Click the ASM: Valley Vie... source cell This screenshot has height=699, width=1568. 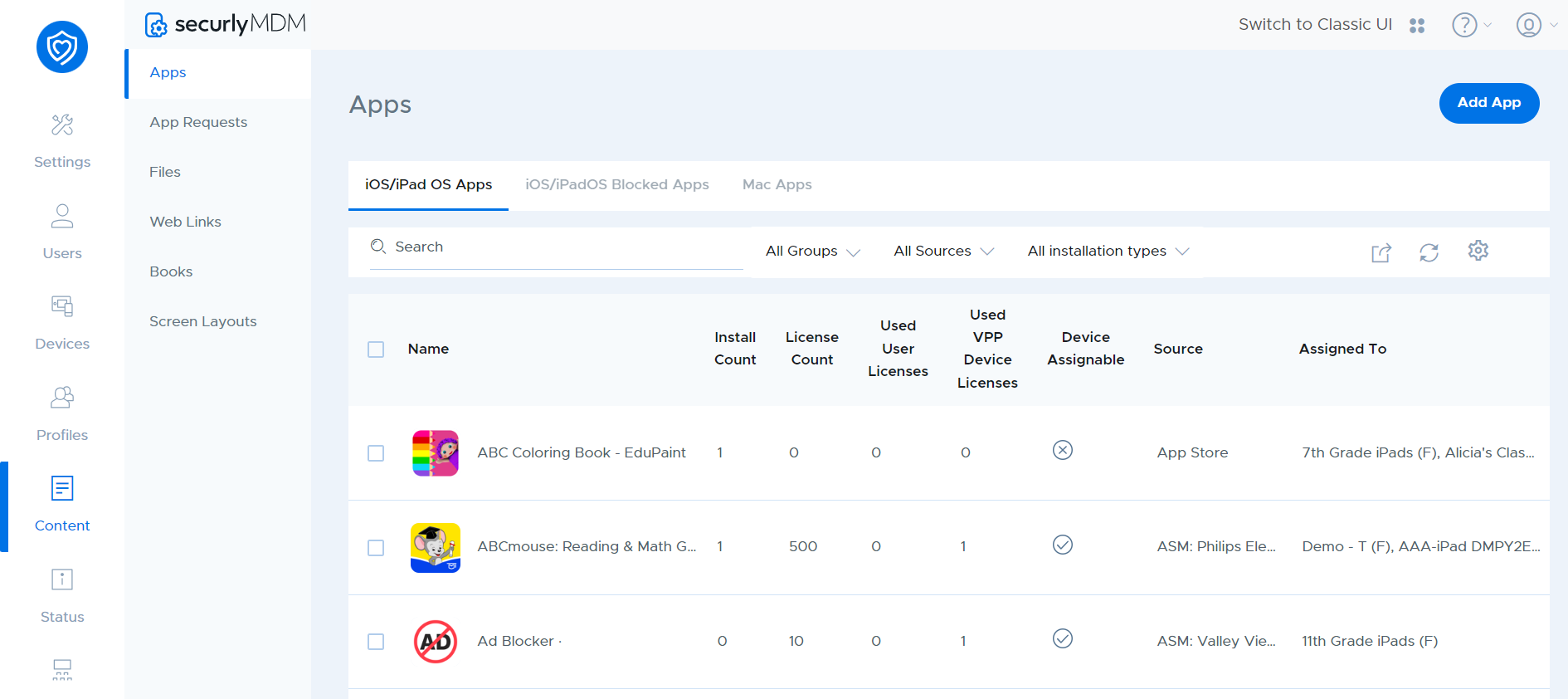click(1216, 641)
